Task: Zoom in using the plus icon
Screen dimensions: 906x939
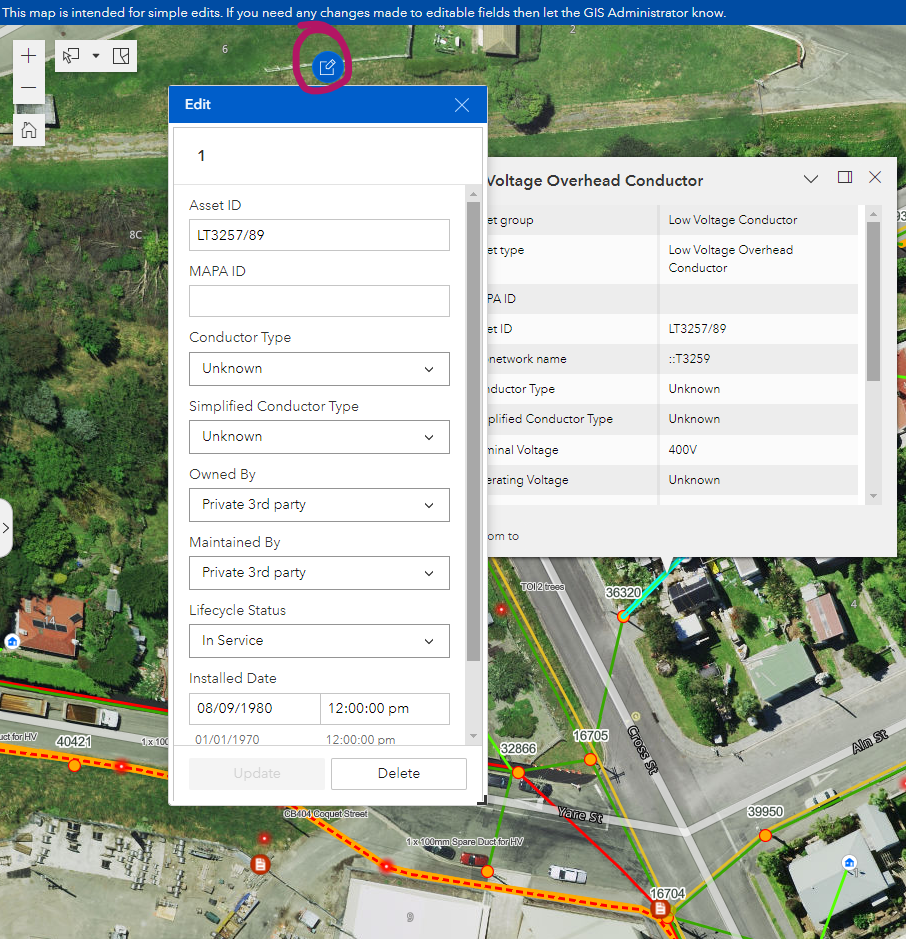Action: tap(28, 55)
